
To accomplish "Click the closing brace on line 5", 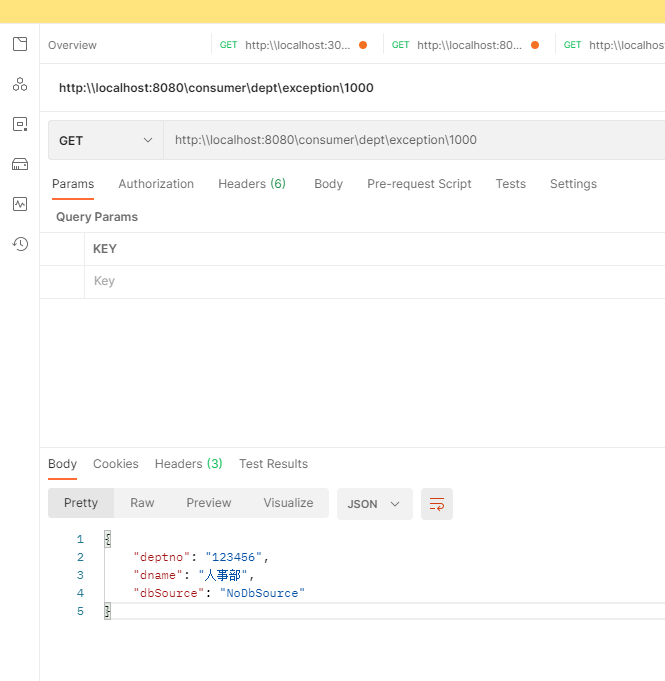I will coord(107,612).
